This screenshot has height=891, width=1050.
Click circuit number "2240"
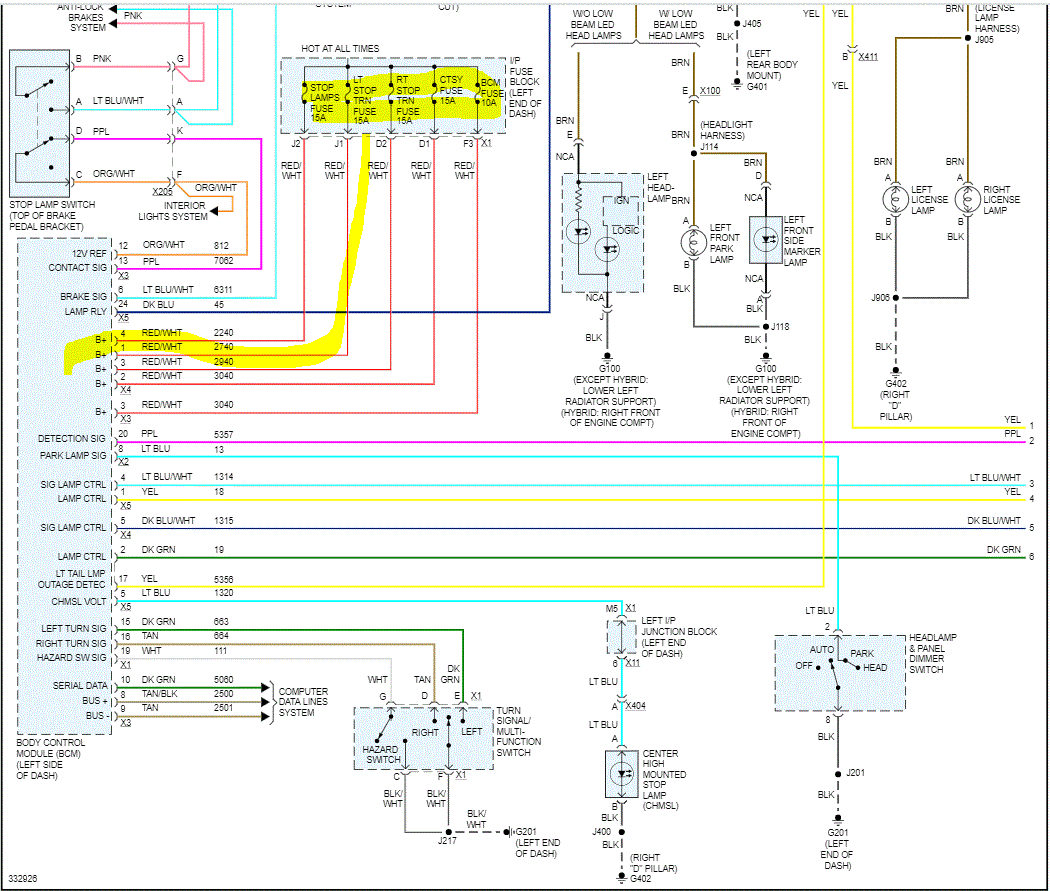click(224, 333)
